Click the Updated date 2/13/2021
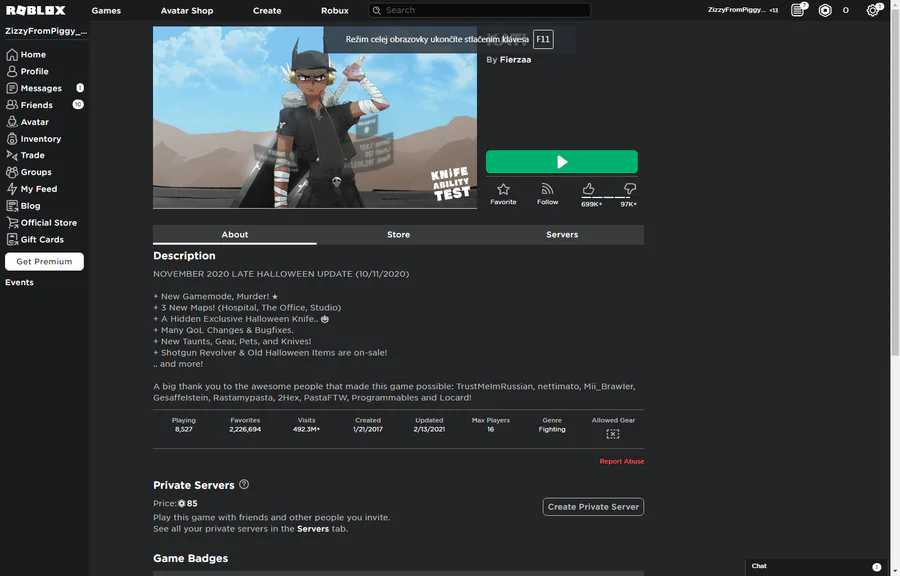 [x=429, y=429]
